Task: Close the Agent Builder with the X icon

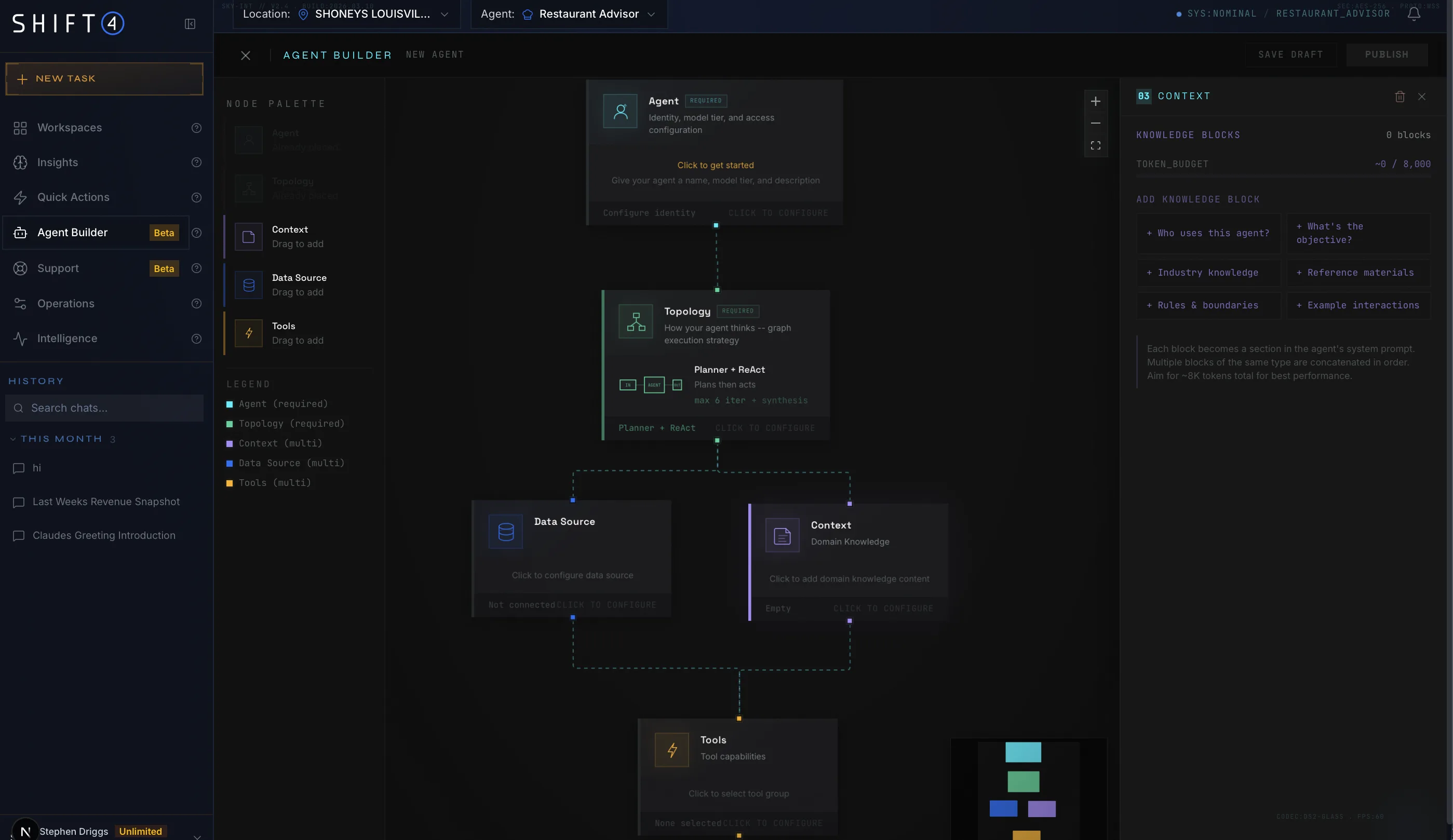Action: [x=246, y=56]
